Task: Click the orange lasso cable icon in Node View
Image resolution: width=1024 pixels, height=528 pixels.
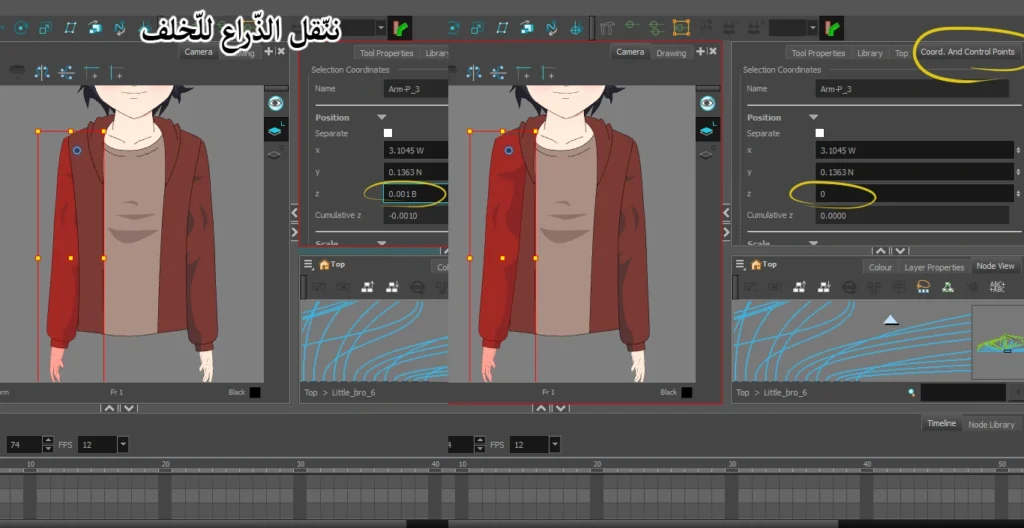Action: point(923,286)
